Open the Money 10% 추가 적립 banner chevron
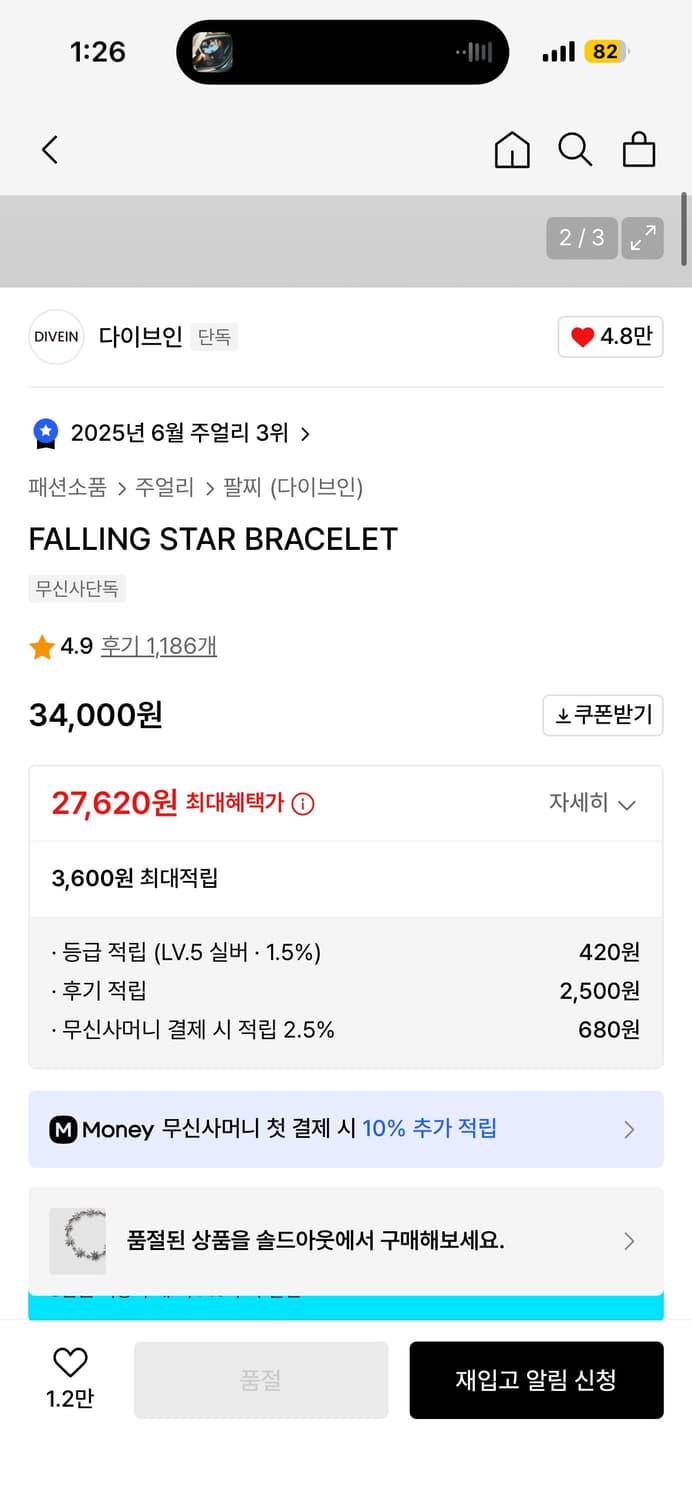The image size is (692, 1500). [x=629, y=1129]
